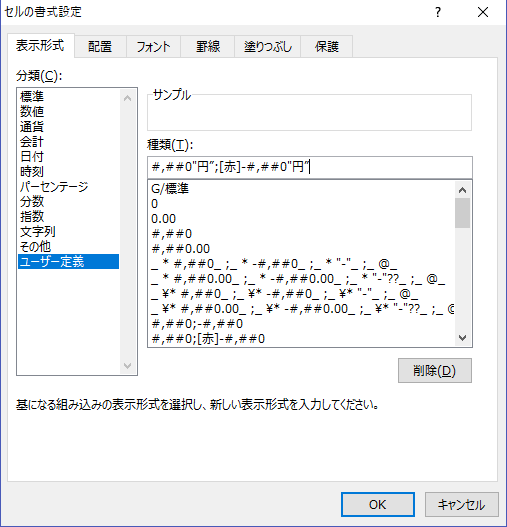Image resolution: width=507 pixels, height=527 pixels.
Task: Click in the 種類 format code field
Action: point(310,167)
